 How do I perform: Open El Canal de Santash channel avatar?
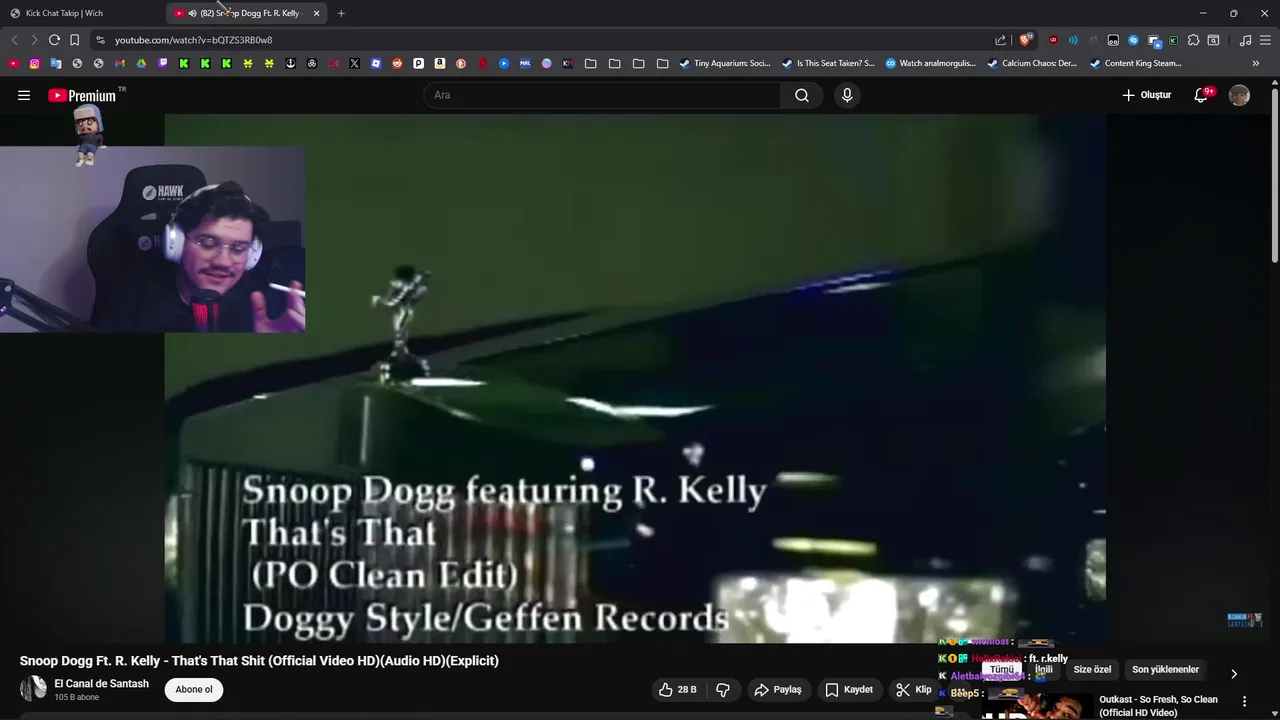tap(33, 689)
